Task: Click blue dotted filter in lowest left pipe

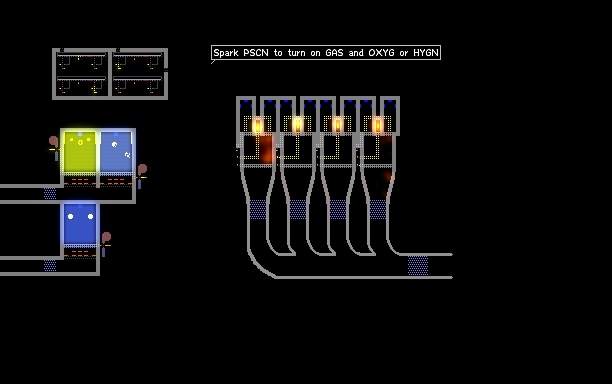Action: click(x=50, y=266)
